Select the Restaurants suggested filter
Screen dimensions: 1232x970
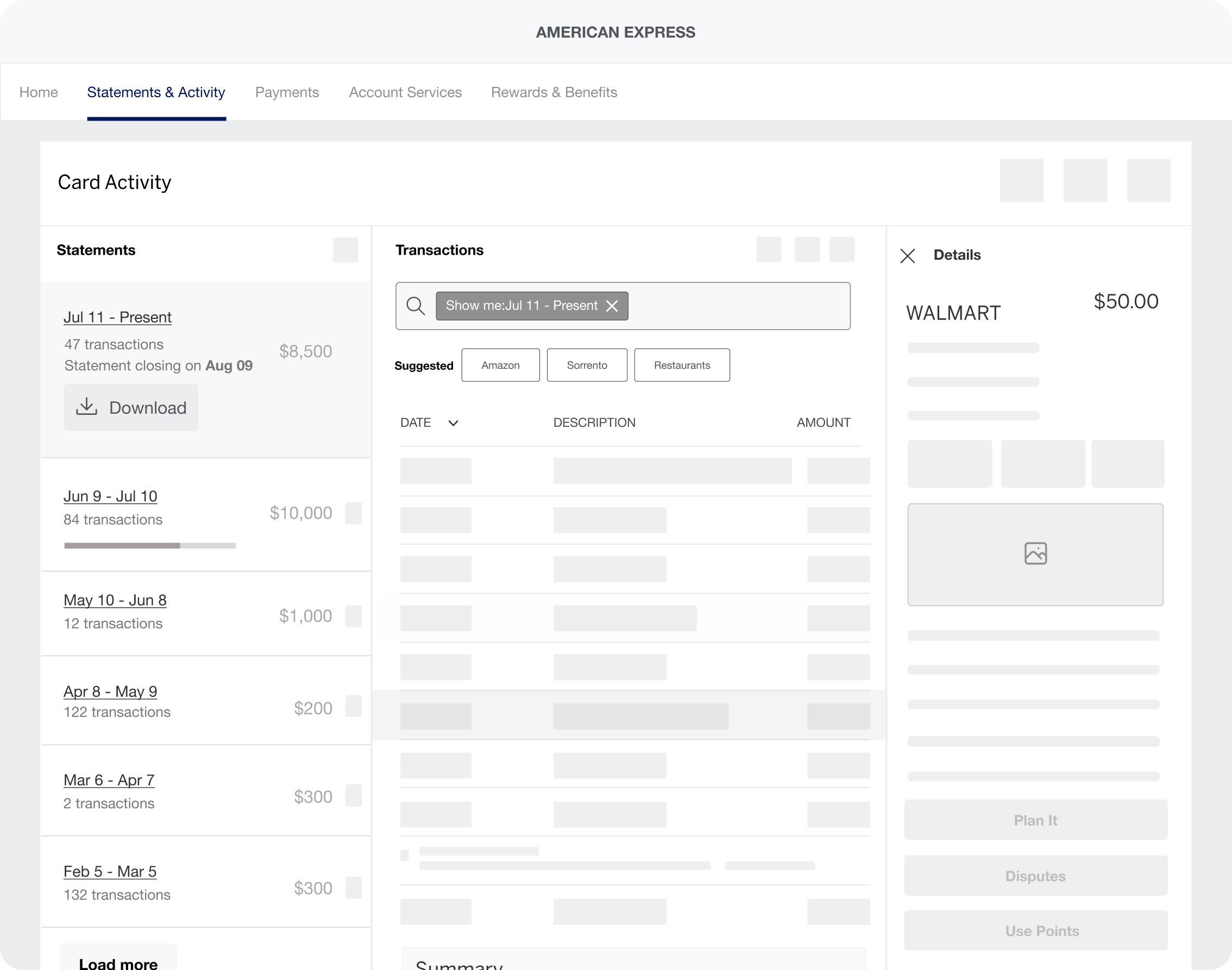[682, 365]
